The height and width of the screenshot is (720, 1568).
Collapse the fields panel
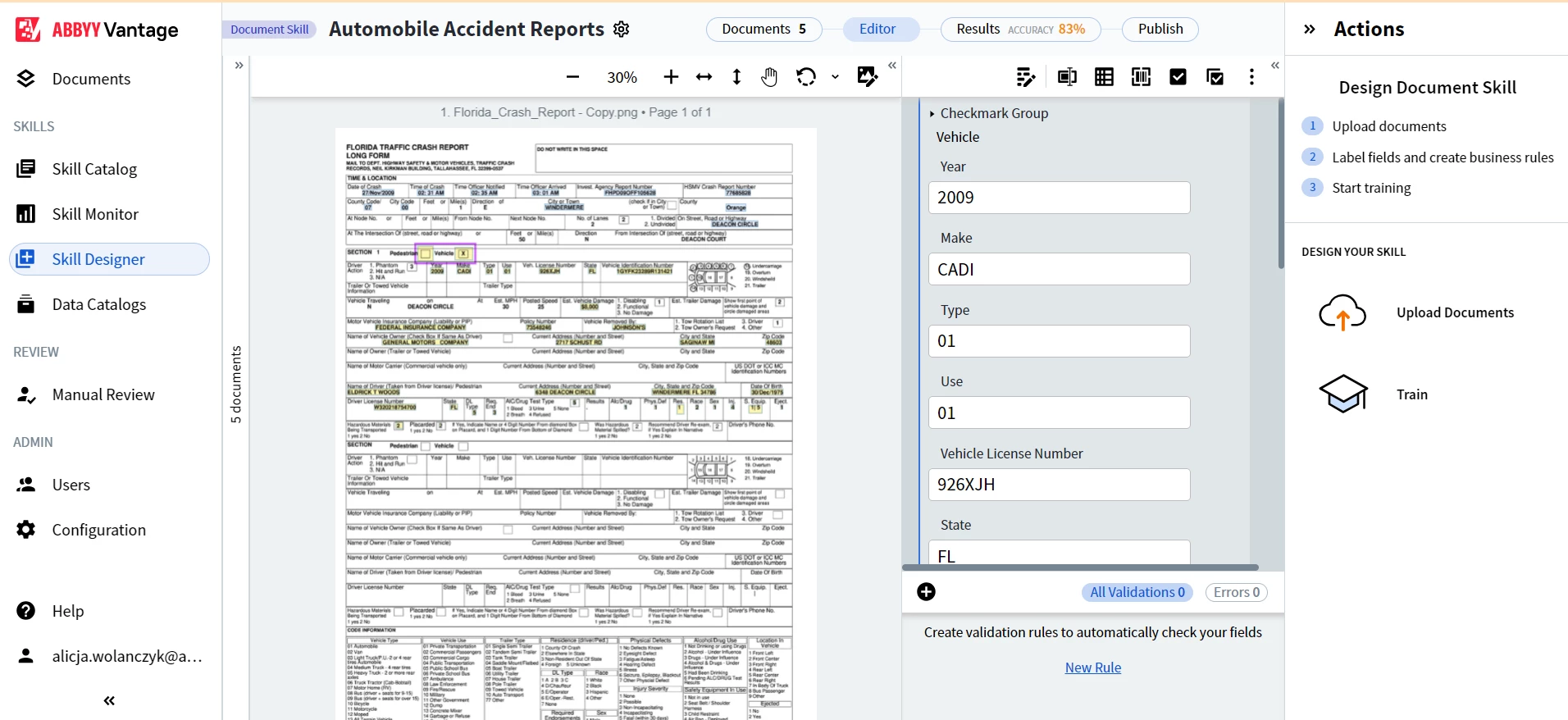pos(1275,66)
